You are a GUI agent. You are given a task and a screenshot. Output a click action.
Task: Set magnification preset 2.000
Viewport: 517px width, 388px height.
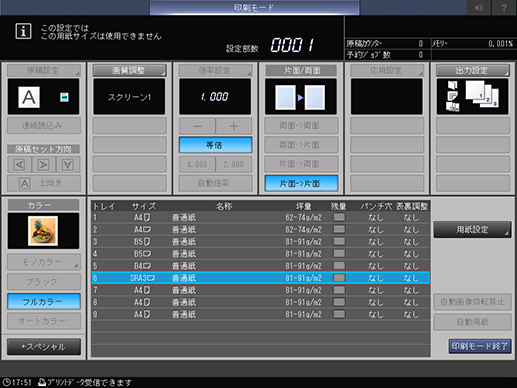tap(234, 164)
